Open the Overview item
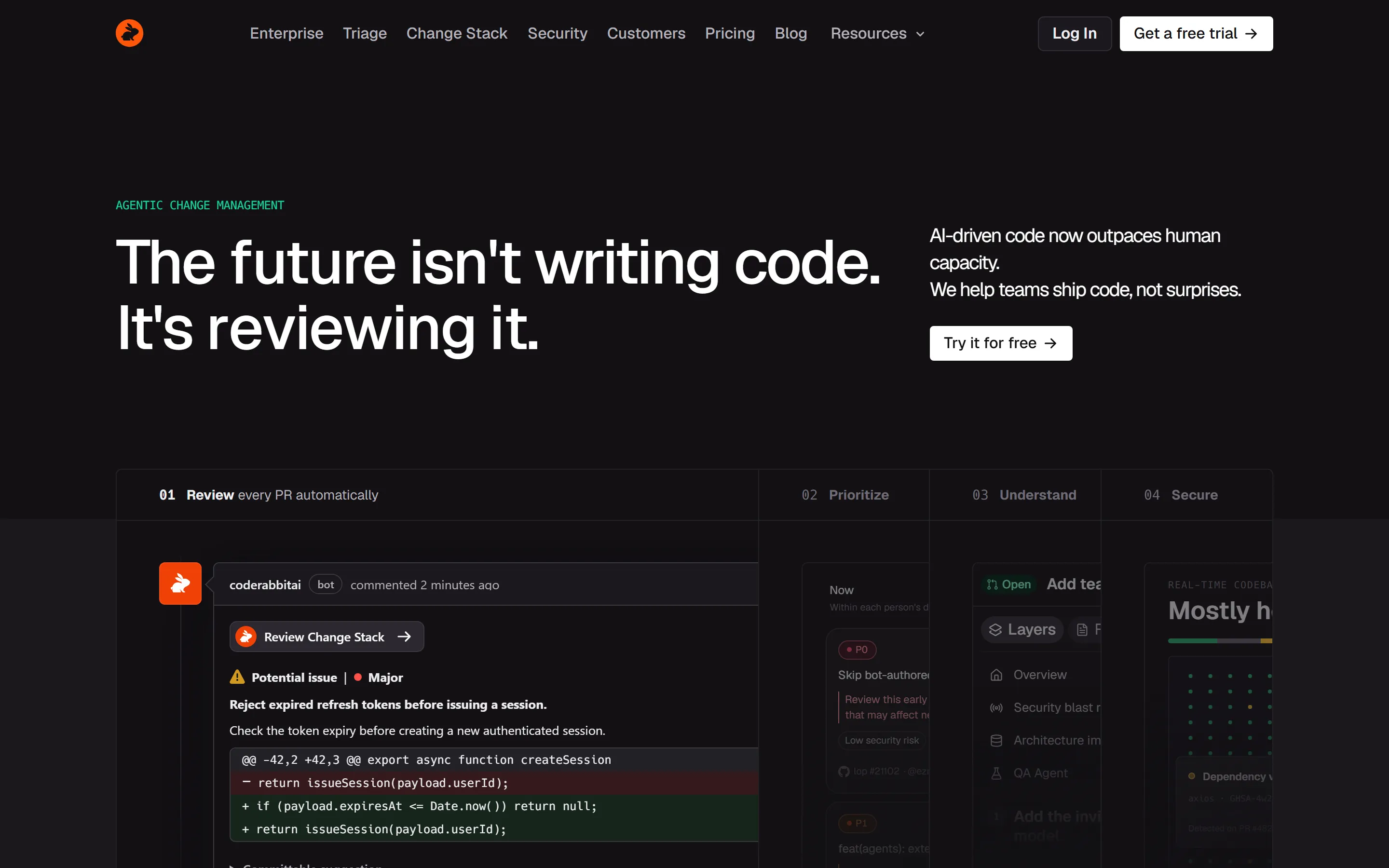Viewport: 1389px width, 868px height. [x=1040, y=675]
